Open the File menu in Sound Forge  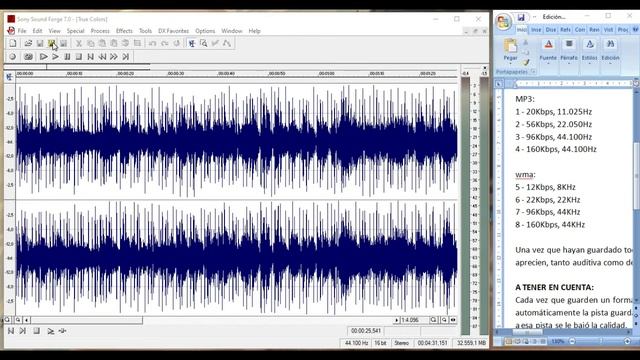point(22,31)
